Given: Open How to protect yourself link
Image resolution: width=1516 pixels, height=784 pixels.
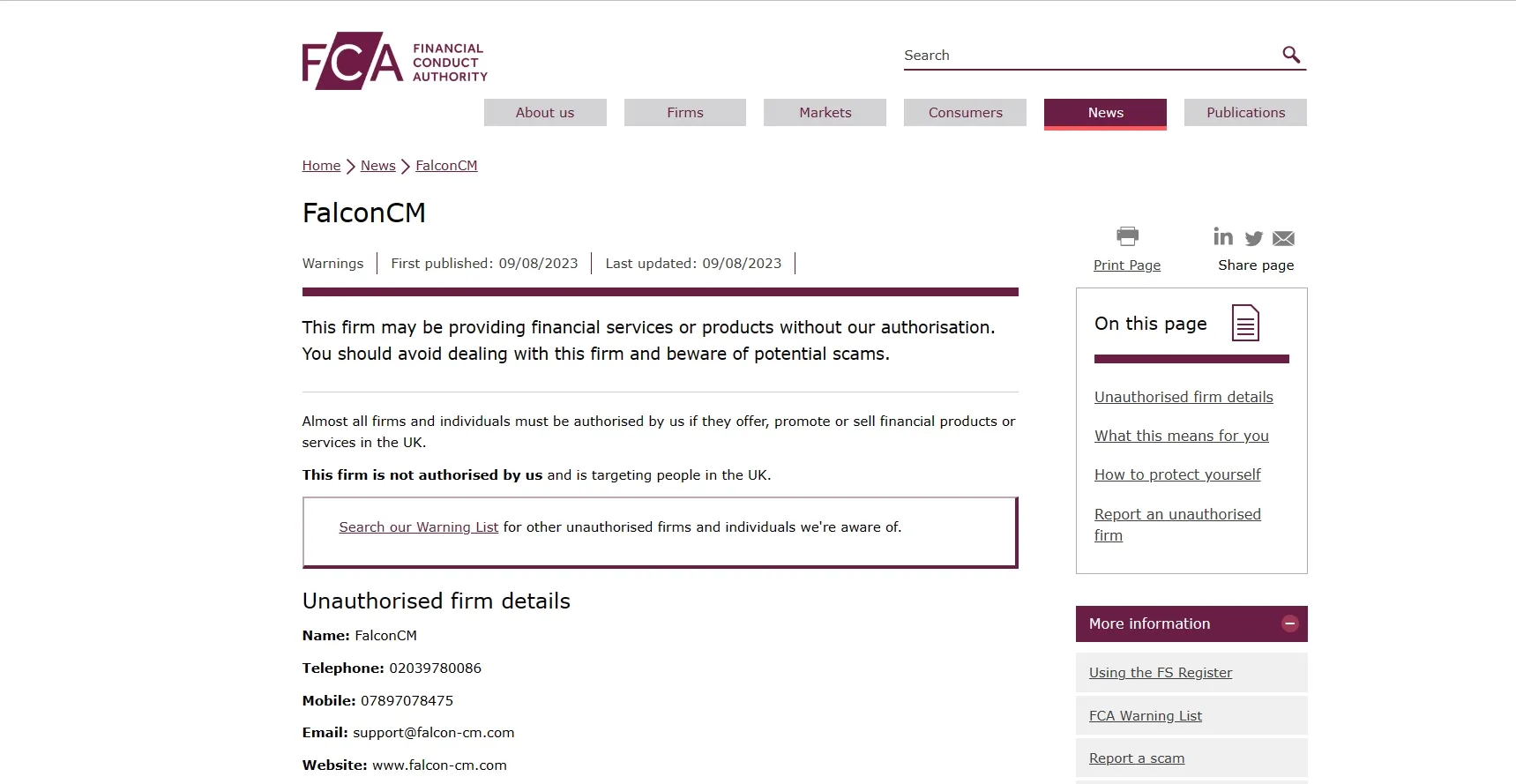Looking at the screenshot, I should 1177,474.
